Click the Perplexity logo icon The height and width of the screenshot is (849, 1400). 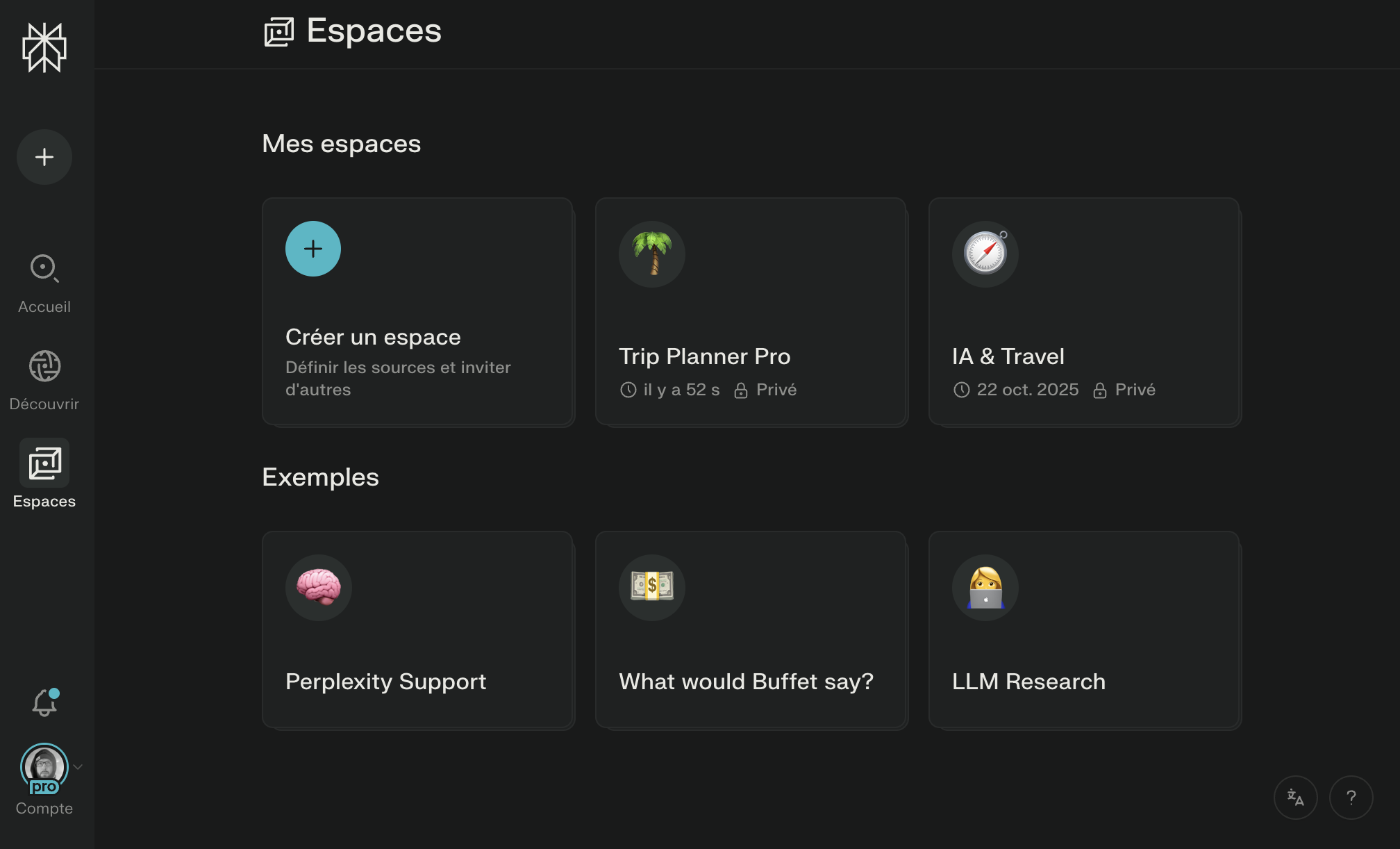(44, 47)
